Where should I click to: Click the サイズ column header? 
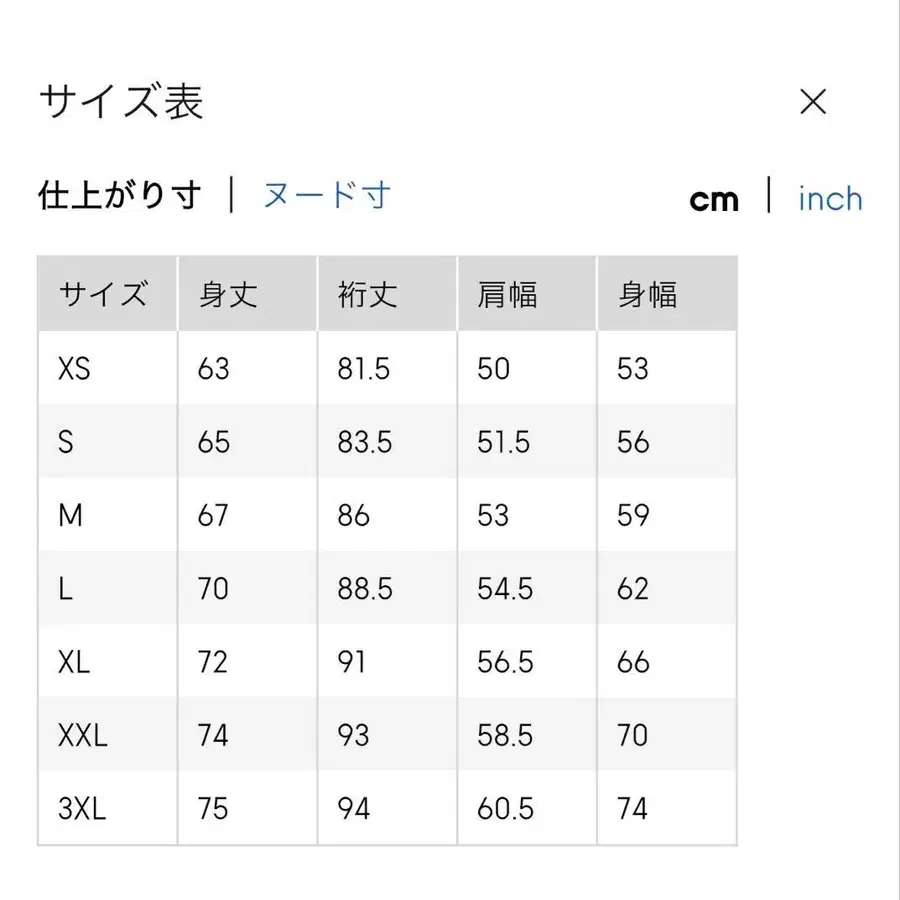tap(105, 293)
